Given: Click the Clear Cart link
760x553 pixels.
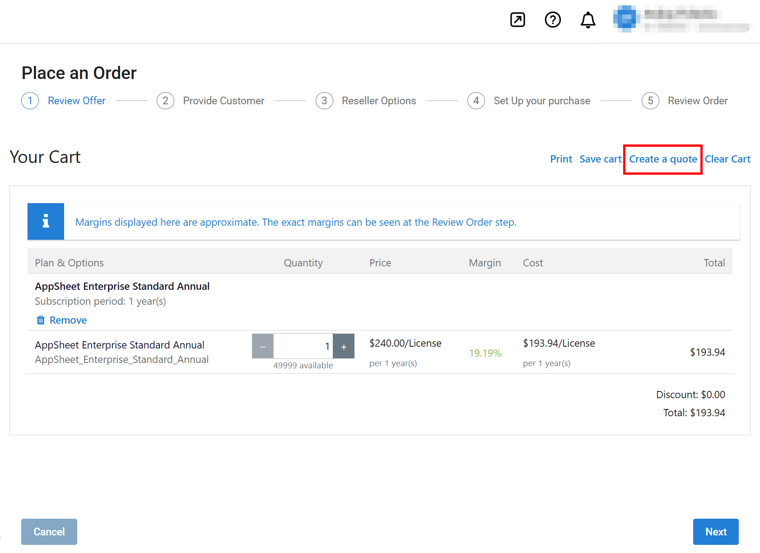Looking at the screenshot, I should click(x=727, y=159).
